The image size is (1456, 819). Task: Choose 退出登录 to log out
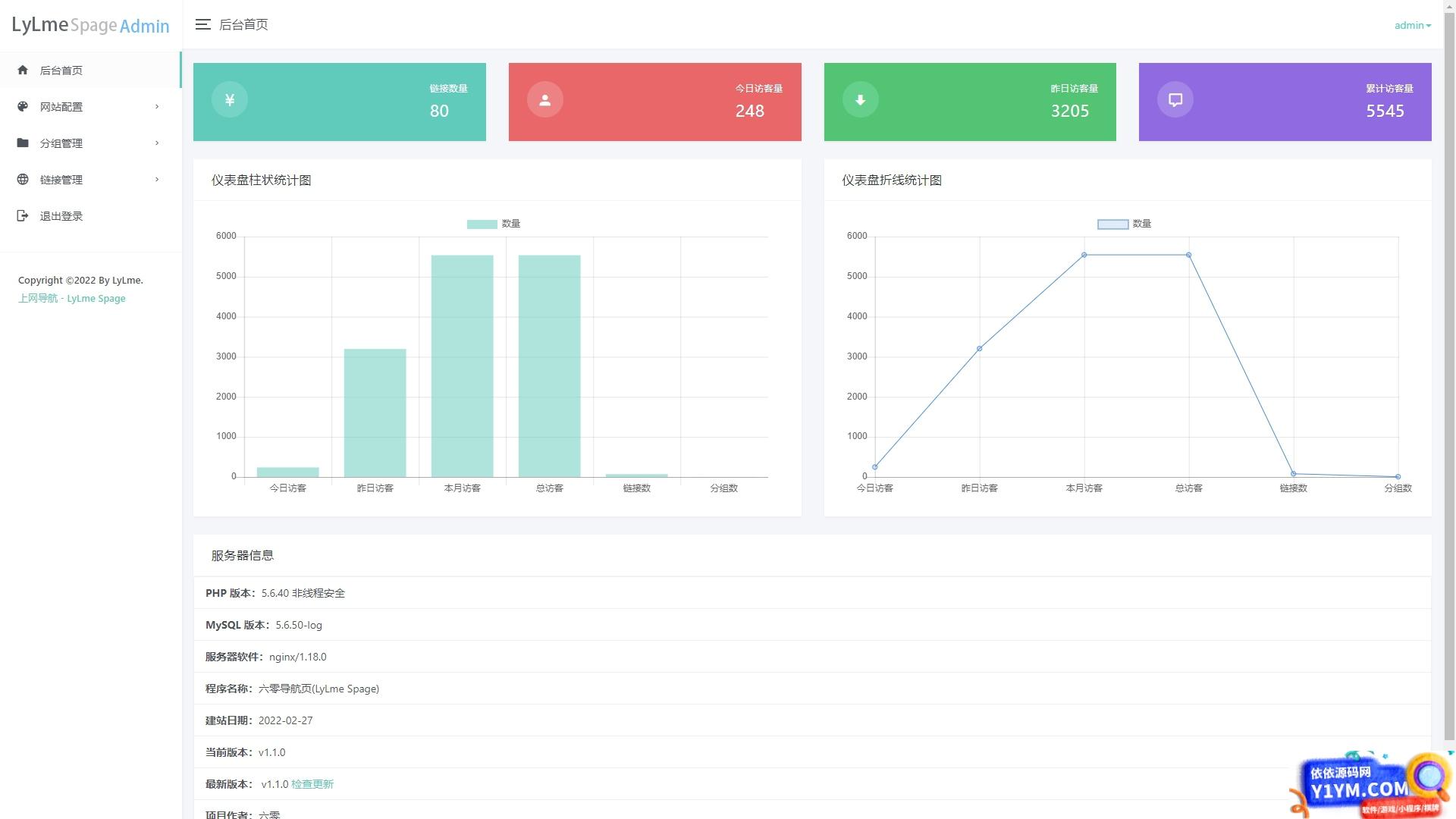point(90,215)
